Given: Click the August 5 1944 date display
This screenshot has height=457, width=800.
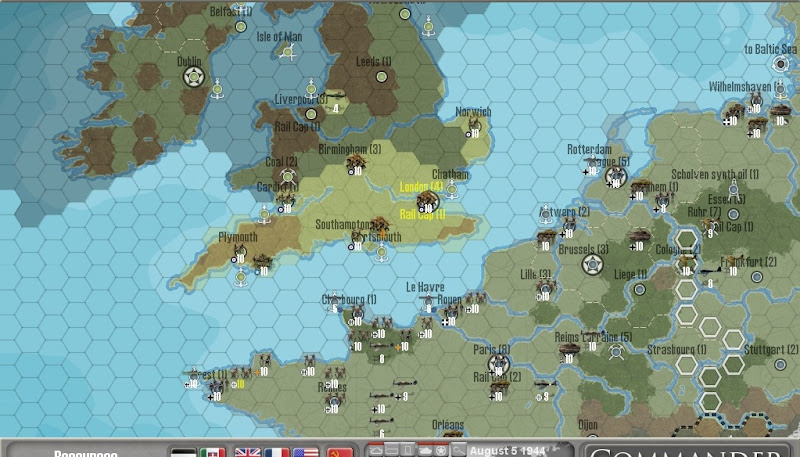Looking at the screenshot, I should coord(507,451).
